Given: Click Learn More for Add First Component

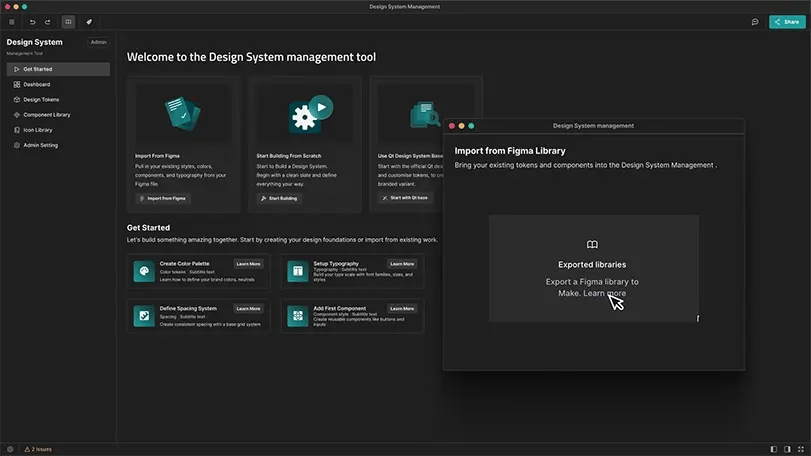Looking at the screenshot, I should [402, 309].
